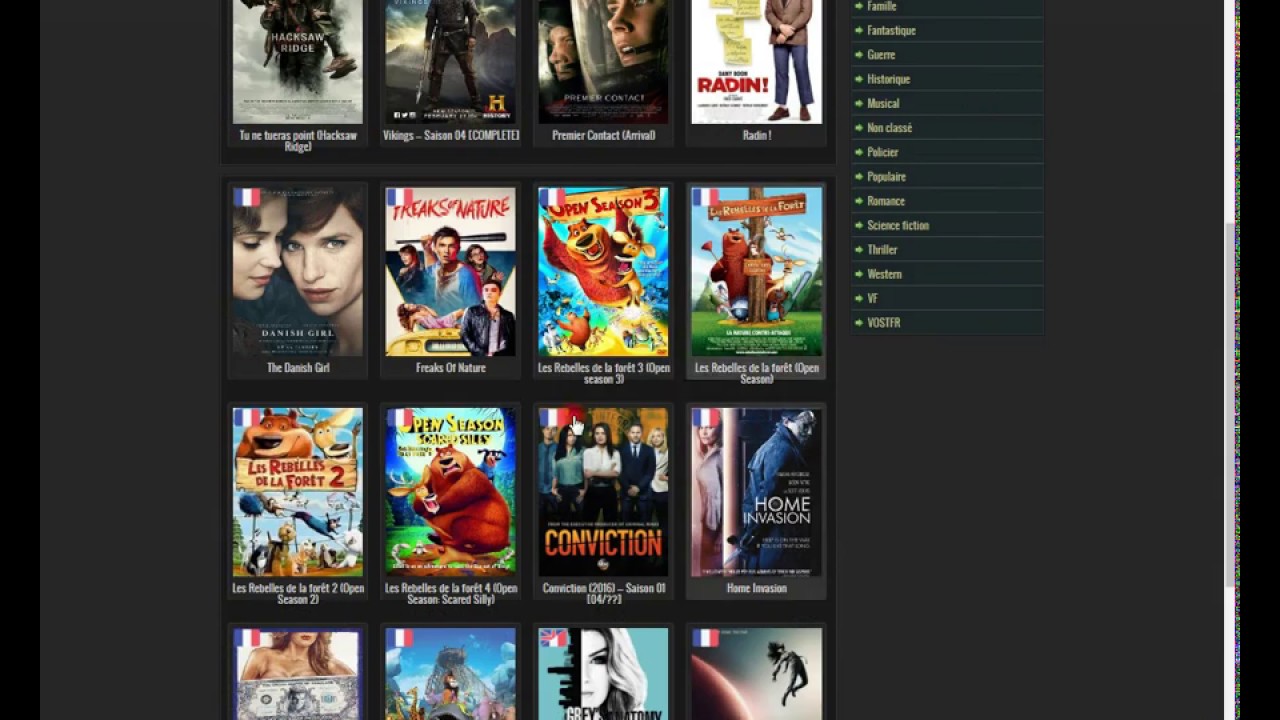1280x720 pixels.
Task: Click 'Conviction (2016) – Saison 01' title
Action: click(603, 594)
